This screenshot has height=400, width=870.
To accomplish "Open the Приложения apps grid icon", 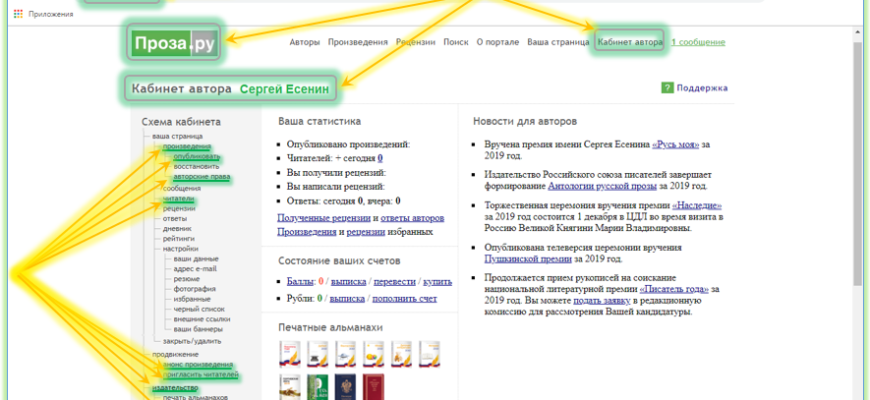I will [18, 14].
